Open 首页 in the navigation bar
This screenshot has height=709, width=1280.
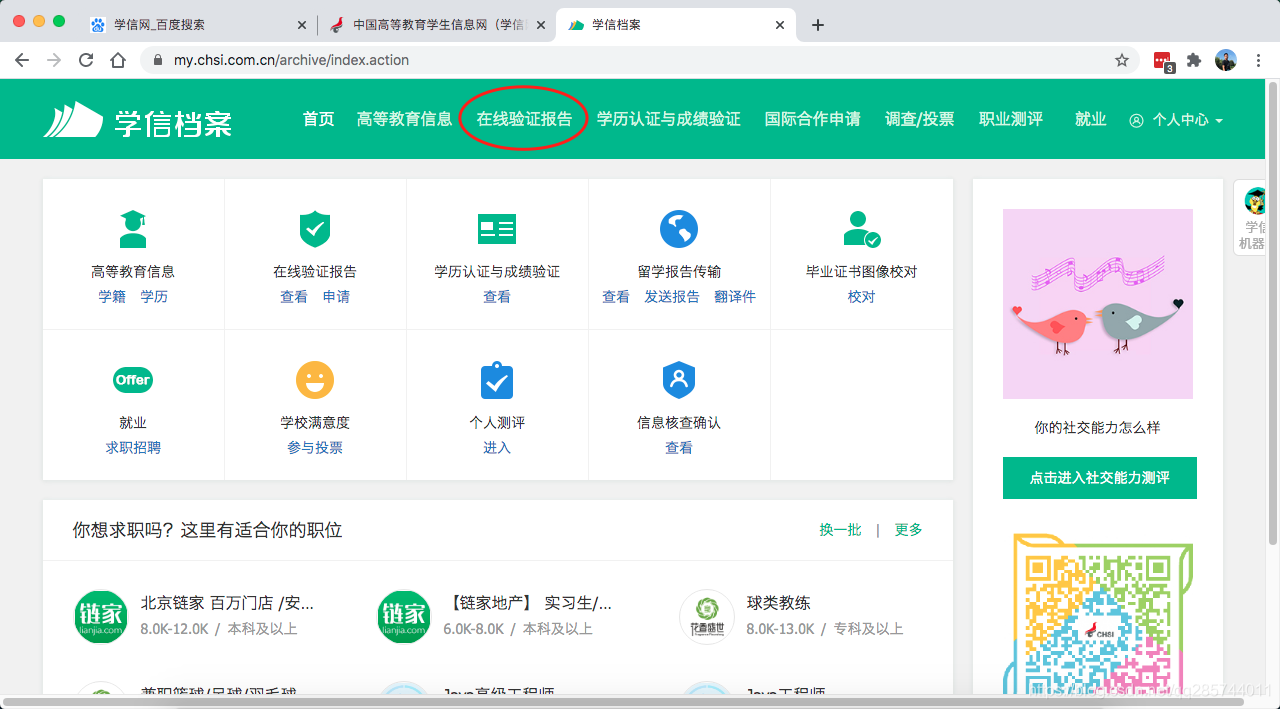tap(319, 119)
